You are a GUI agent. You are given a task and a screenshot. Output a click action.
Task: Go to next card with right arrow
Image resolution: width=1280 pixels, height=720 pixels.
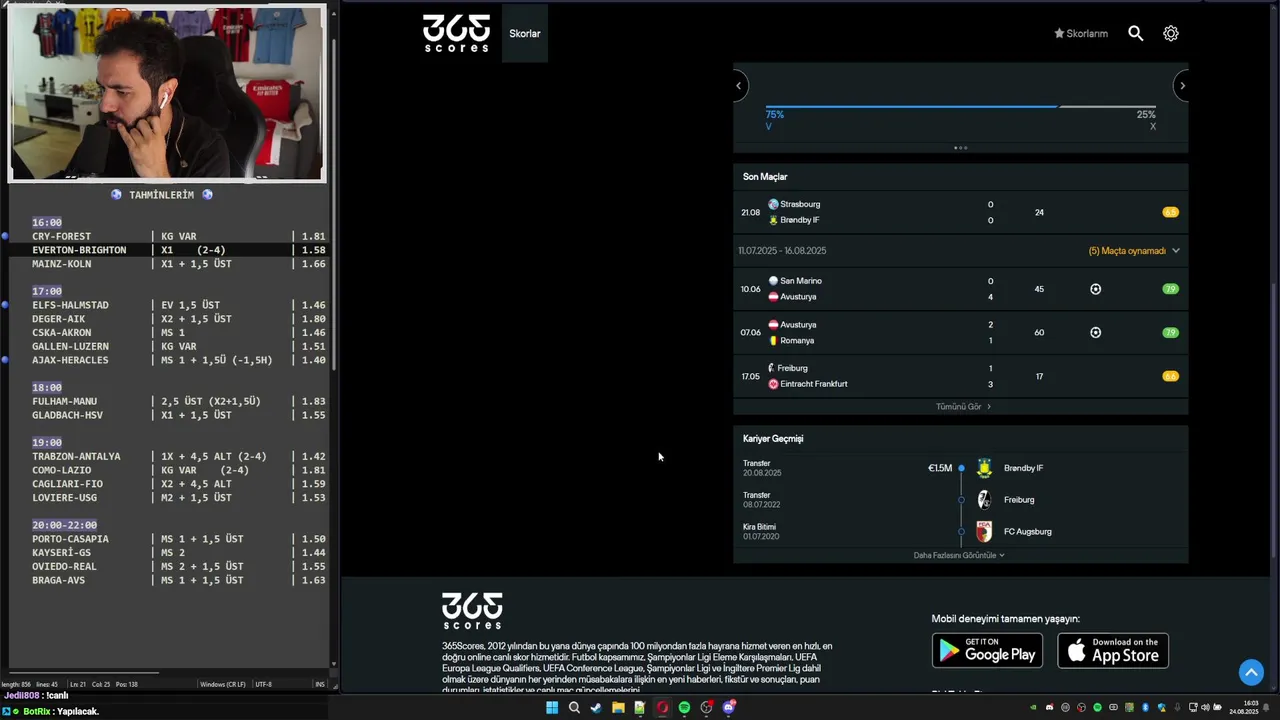[x=1182, y=85]
